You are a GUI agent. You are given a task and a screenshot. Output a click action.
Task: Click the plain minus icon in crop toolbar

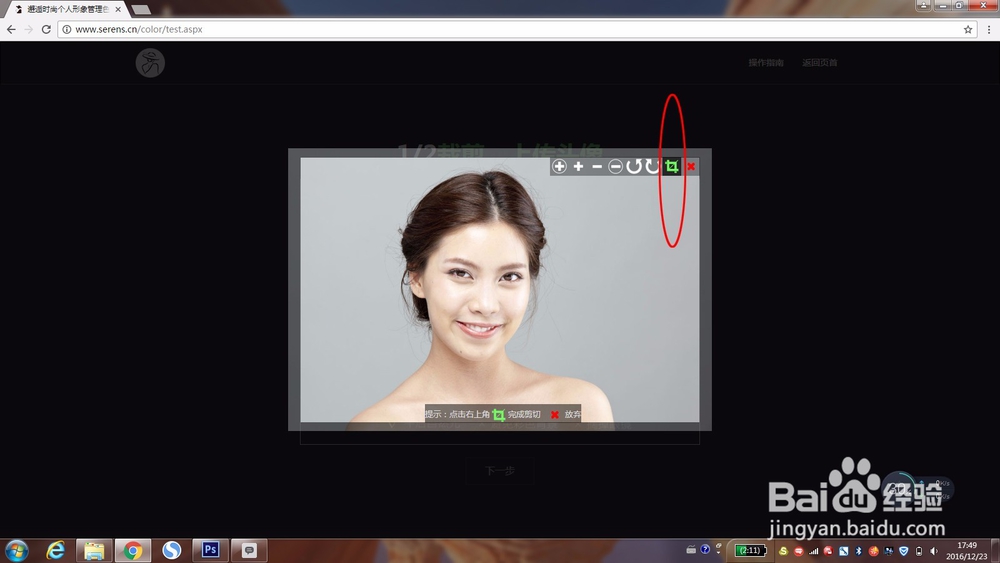tap(597, 166)
